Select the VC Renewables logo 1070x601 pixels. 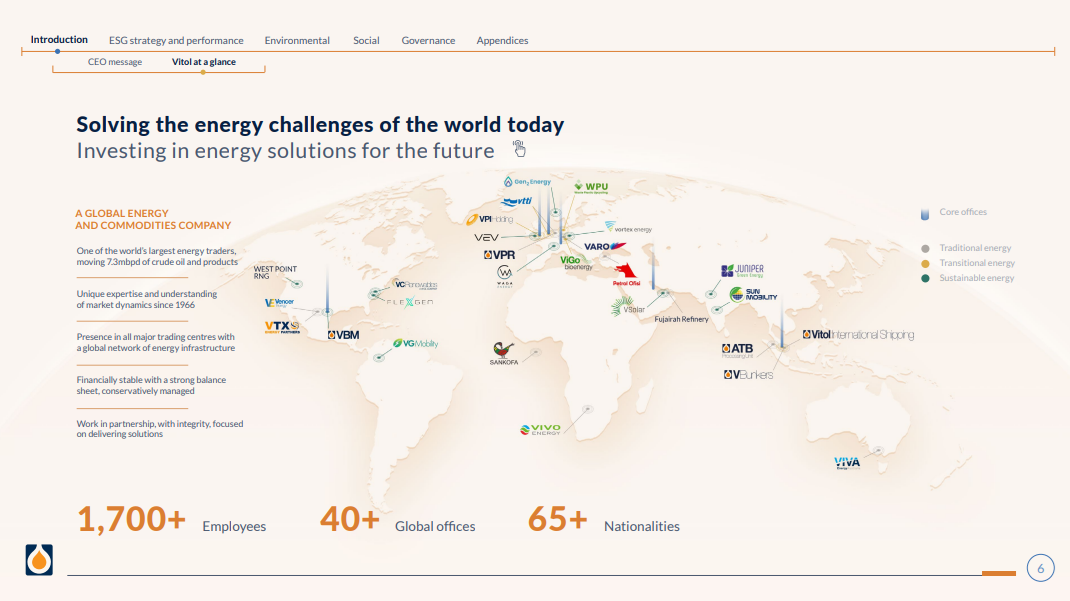(416, 284)
